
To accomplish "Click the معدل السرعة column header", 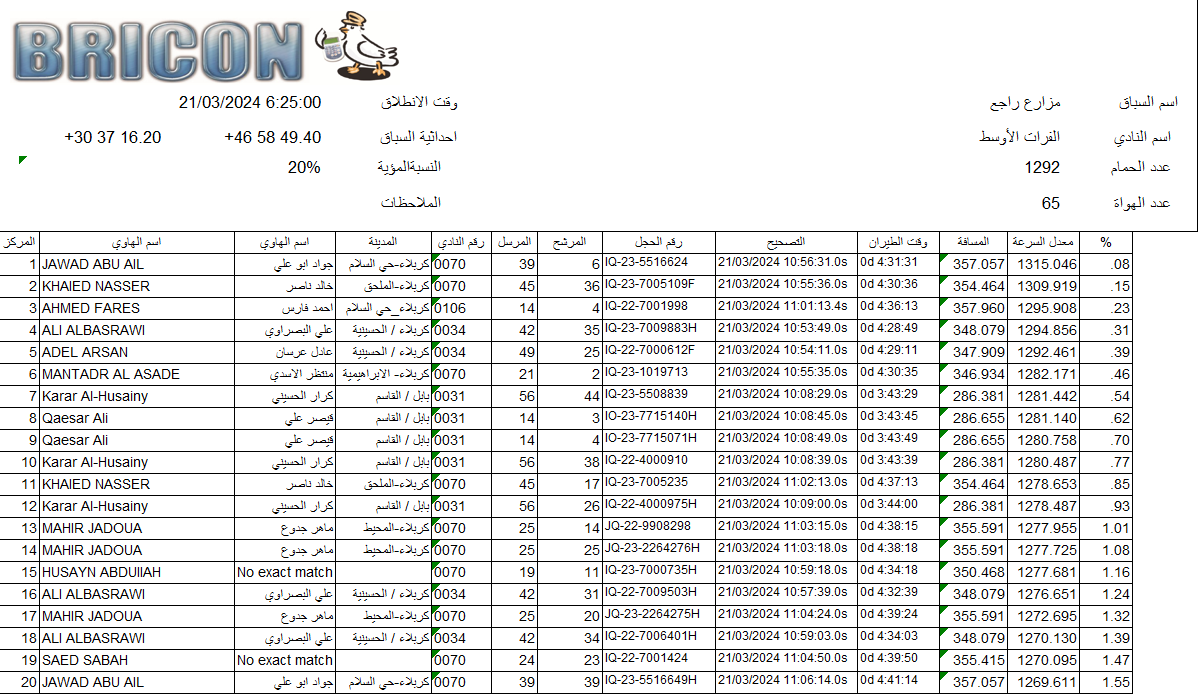I will tap(1045, 242).
